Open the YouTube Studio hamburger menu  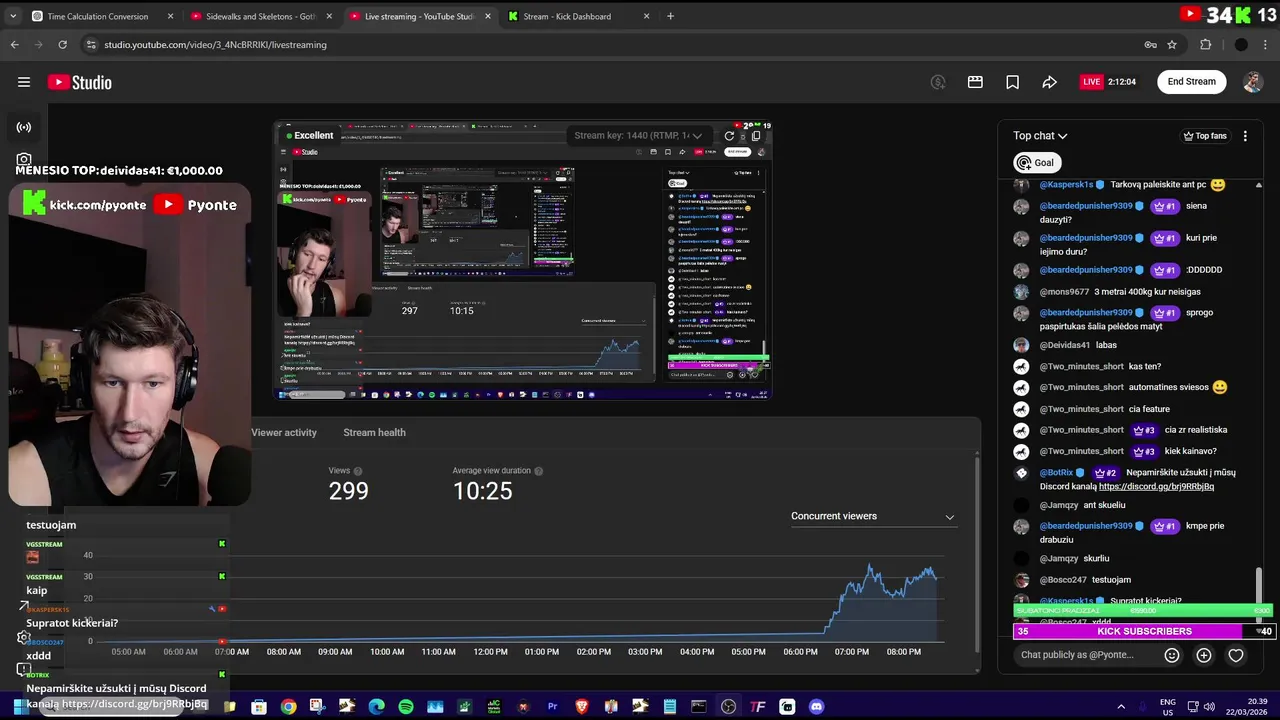tap(24, 82)
